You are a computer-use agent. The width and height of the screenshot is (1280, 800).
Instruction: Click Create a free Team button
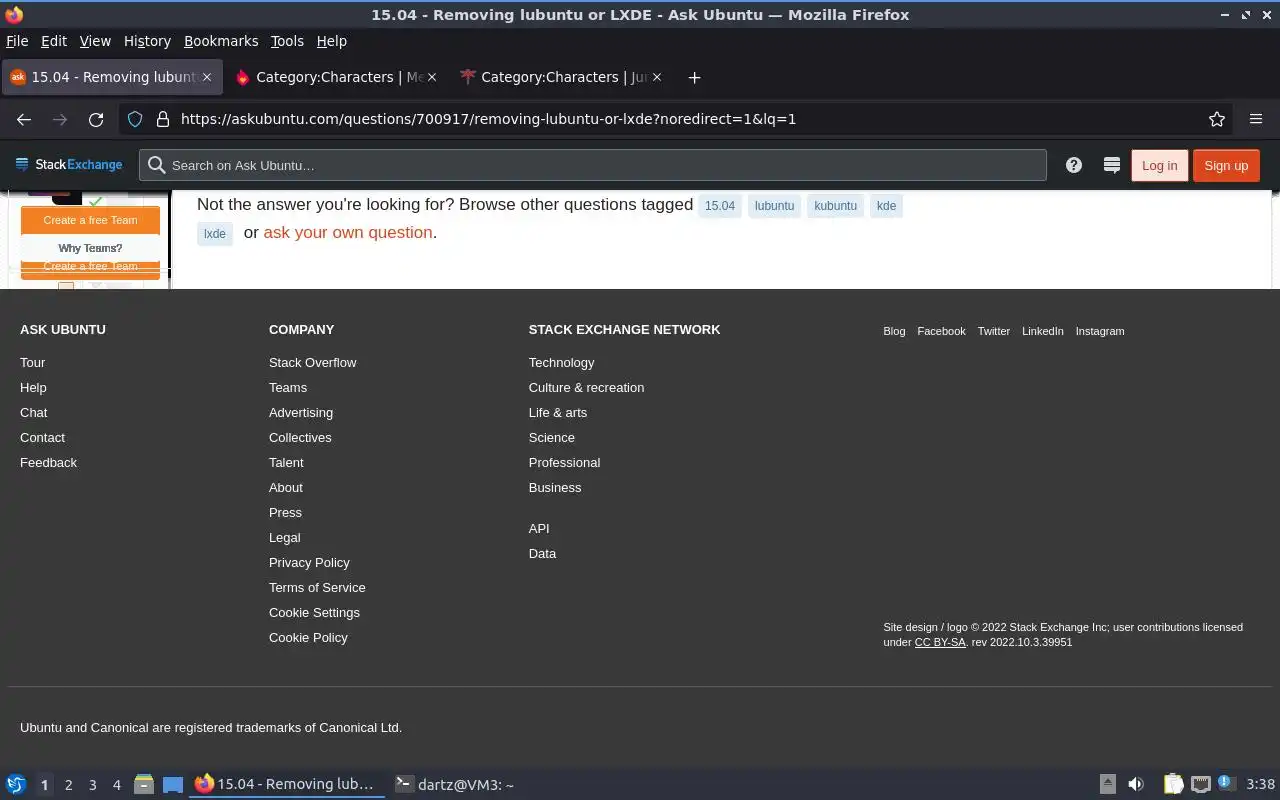point(90,220)
